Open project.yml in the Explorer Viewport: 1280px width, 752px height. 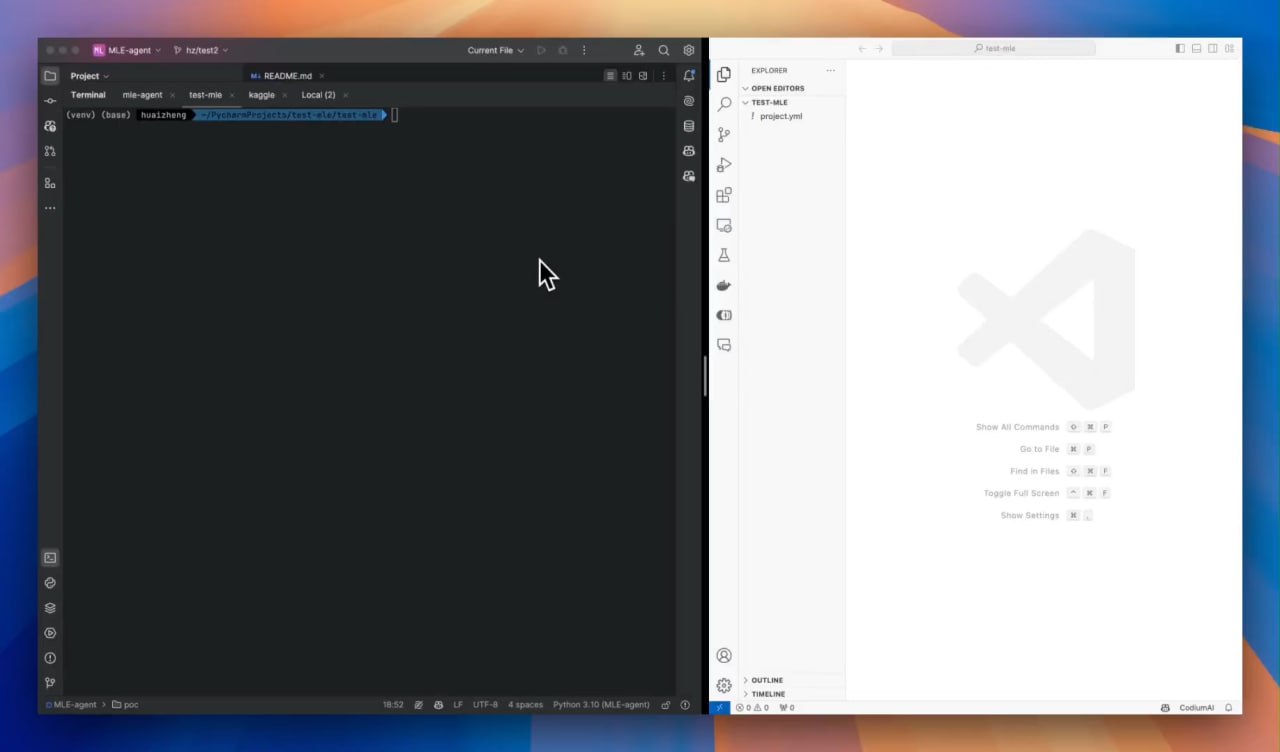click(780, 116)
